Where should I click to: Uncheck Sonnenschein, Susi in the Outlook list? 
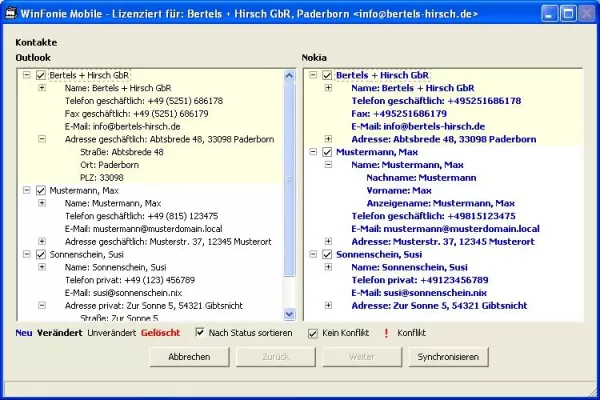(40, 254)
